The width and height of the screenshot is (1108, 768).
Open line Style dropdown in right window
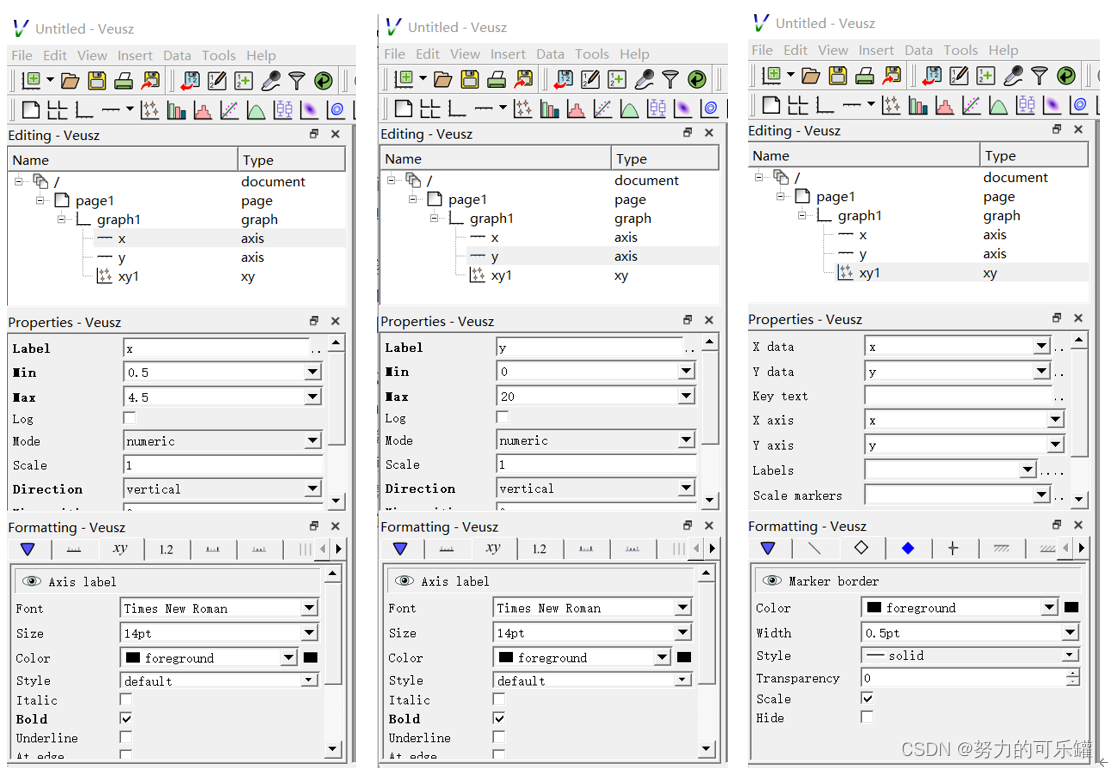[1071, 656]
